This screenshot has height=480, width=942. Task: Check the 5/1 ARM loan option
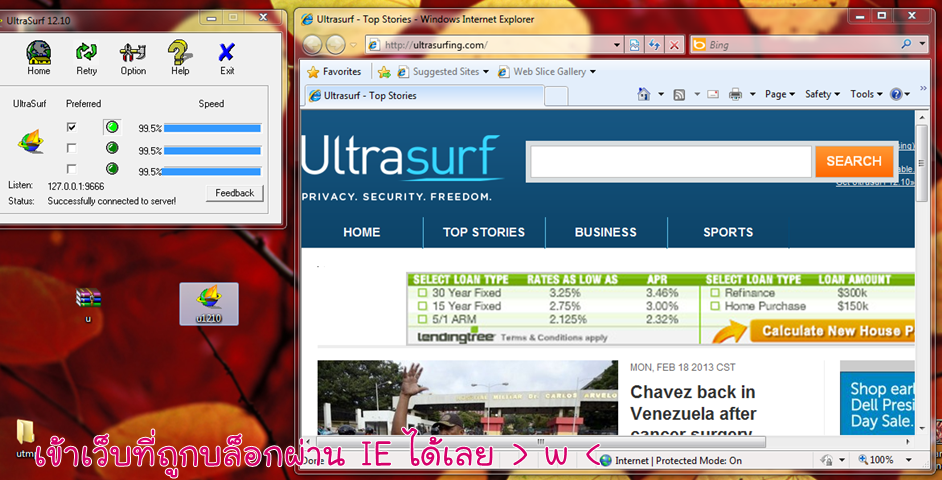422,320
